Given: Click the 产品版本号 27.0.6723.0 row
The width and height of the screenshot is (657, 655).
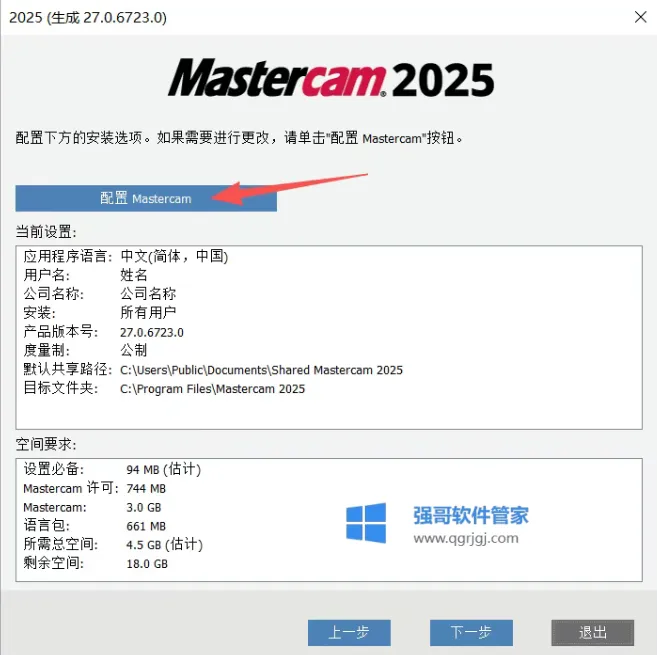Looking at the screenshot, I should tap(103, 332).
